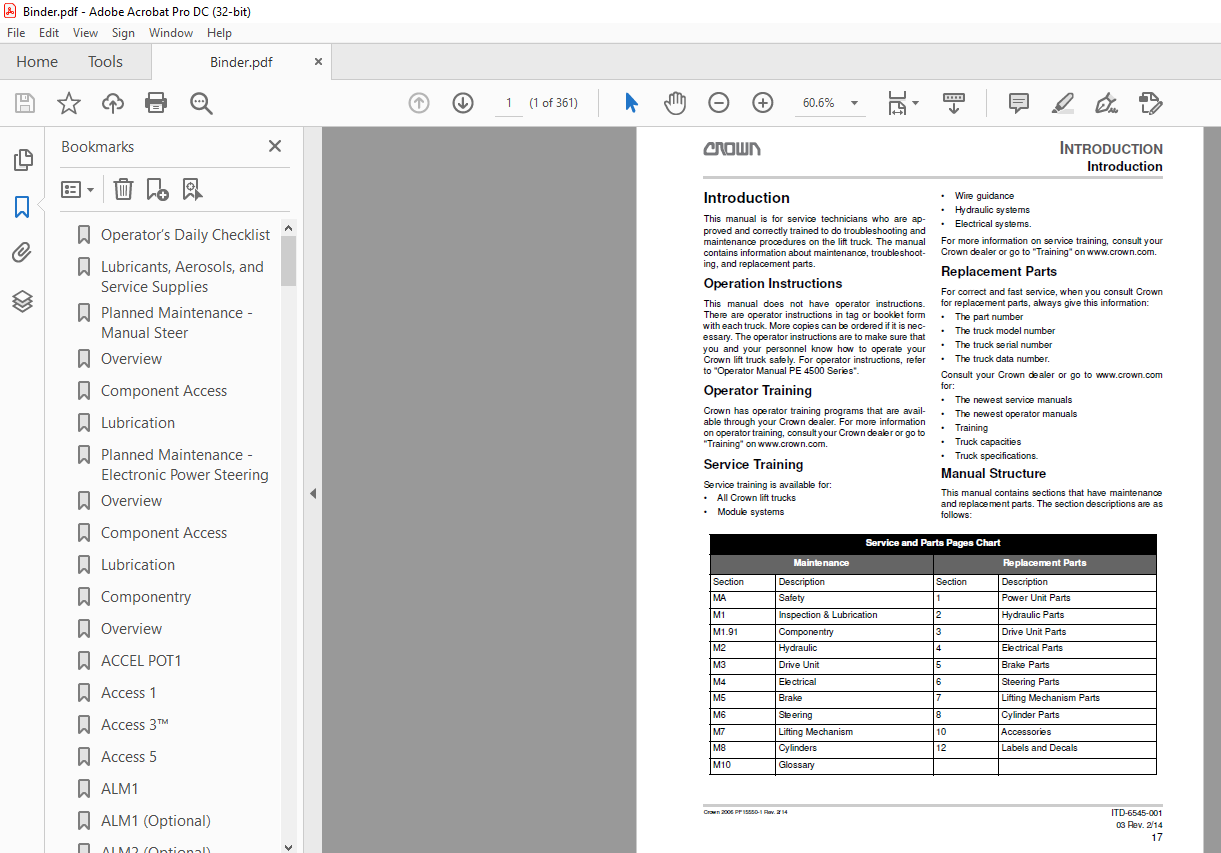The image size is (1221, 853).
Task: Print the document with the printer icon
Action: click(156, 103)
